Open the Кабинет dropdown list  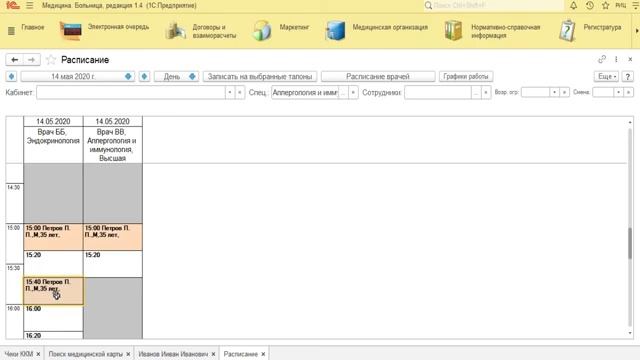click(230, 93)
